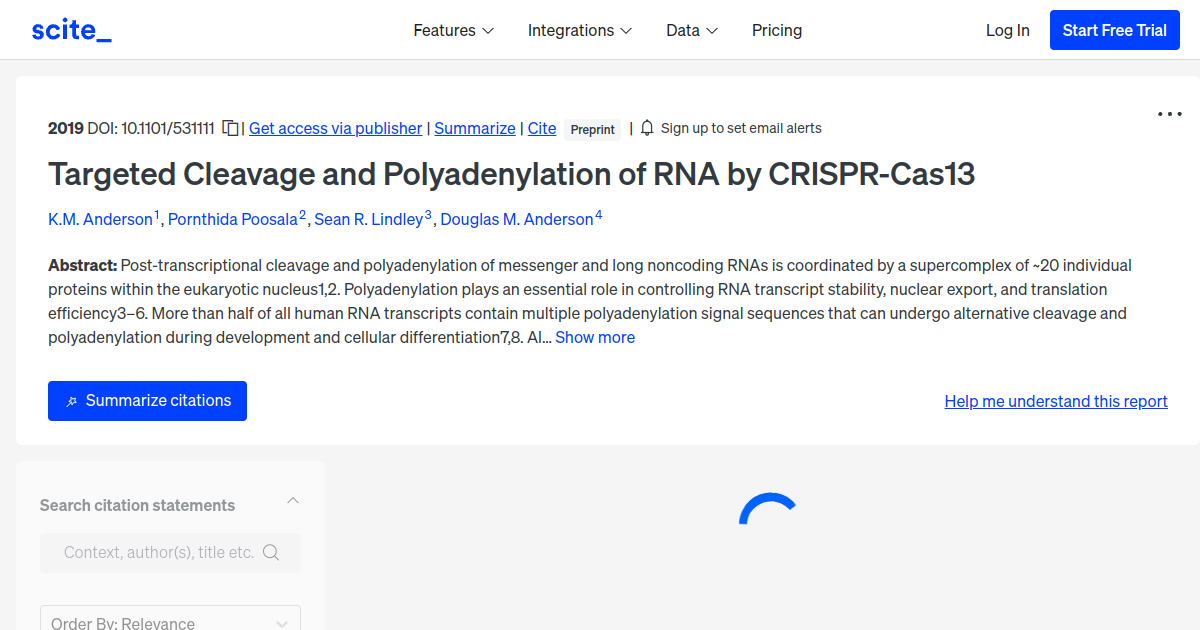This screenshot has width=1200, height=630.
Task: Click the magnifier icon in the search box
Action: click(271, 552)
